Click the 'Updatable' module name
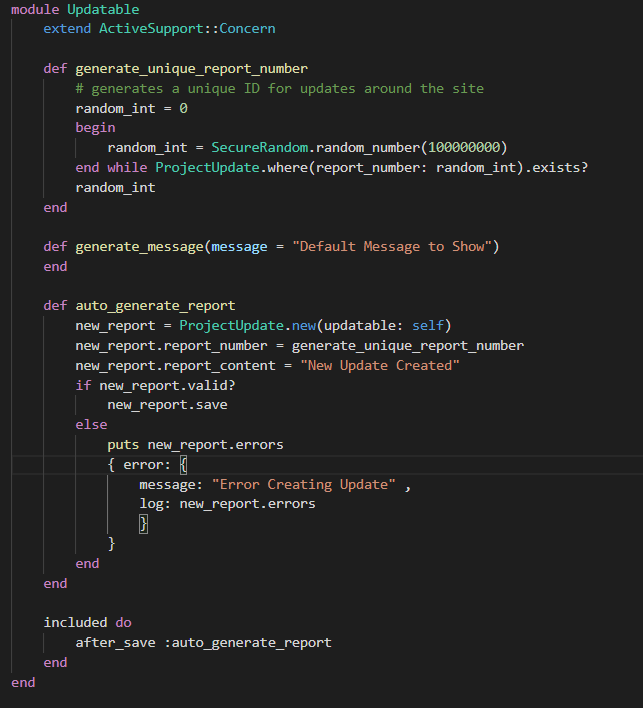 click(x=103, y=10)
